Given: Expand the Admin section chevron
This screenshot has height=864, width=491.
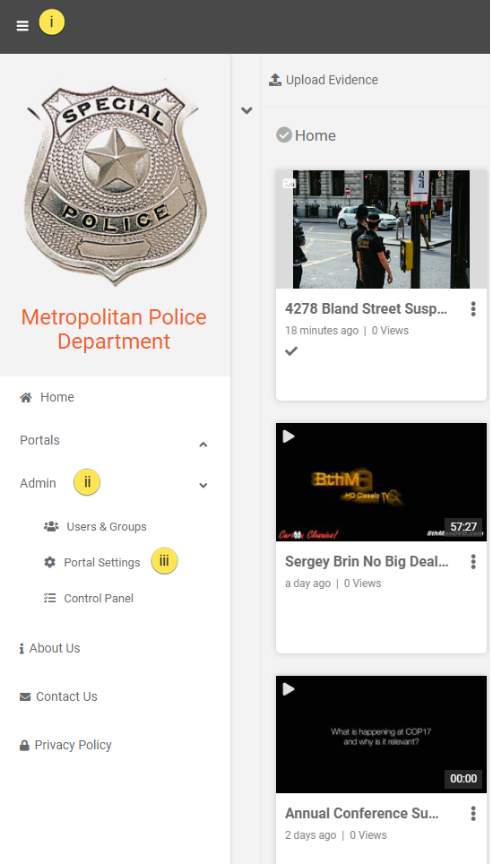Looking at the screenshot, I should click(203, 485).
